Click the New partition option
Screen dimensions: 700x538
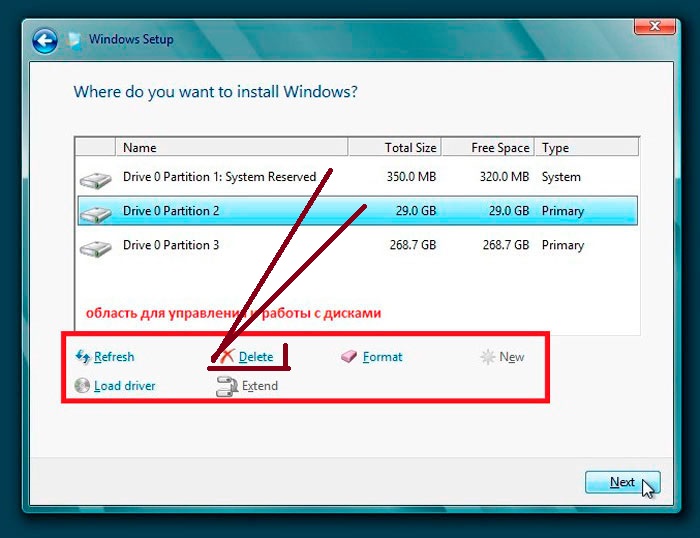pyautogui.click(x=512, y=357)
